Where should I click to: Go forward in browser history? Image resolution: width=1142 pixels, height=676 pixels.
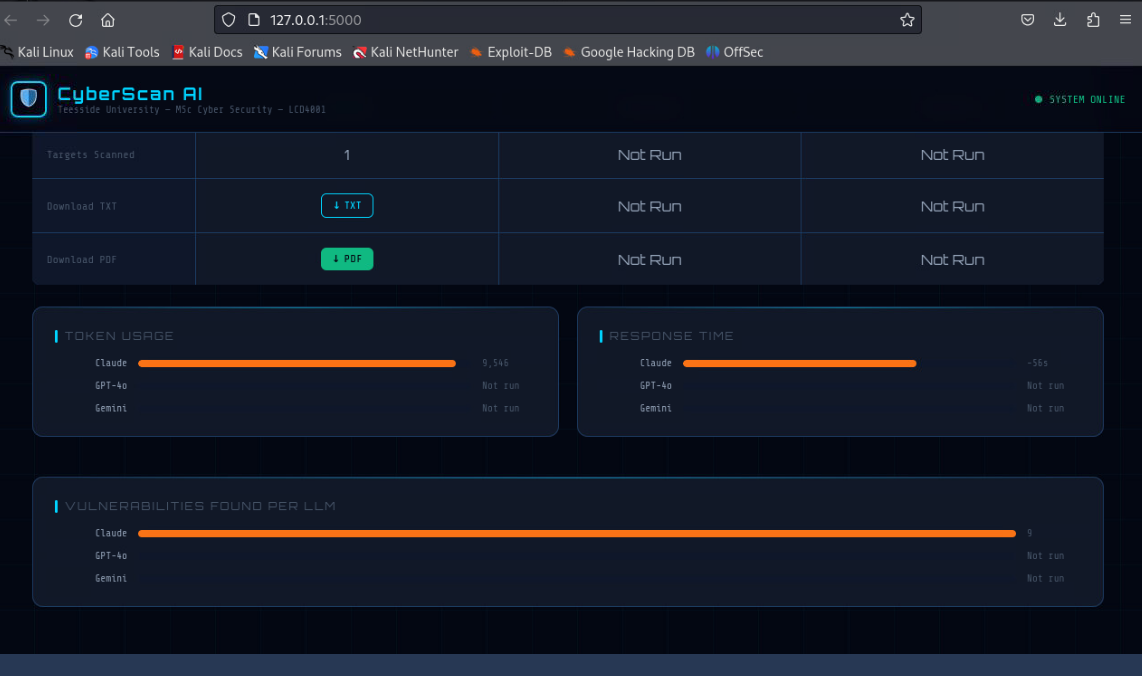coord(43,20)
